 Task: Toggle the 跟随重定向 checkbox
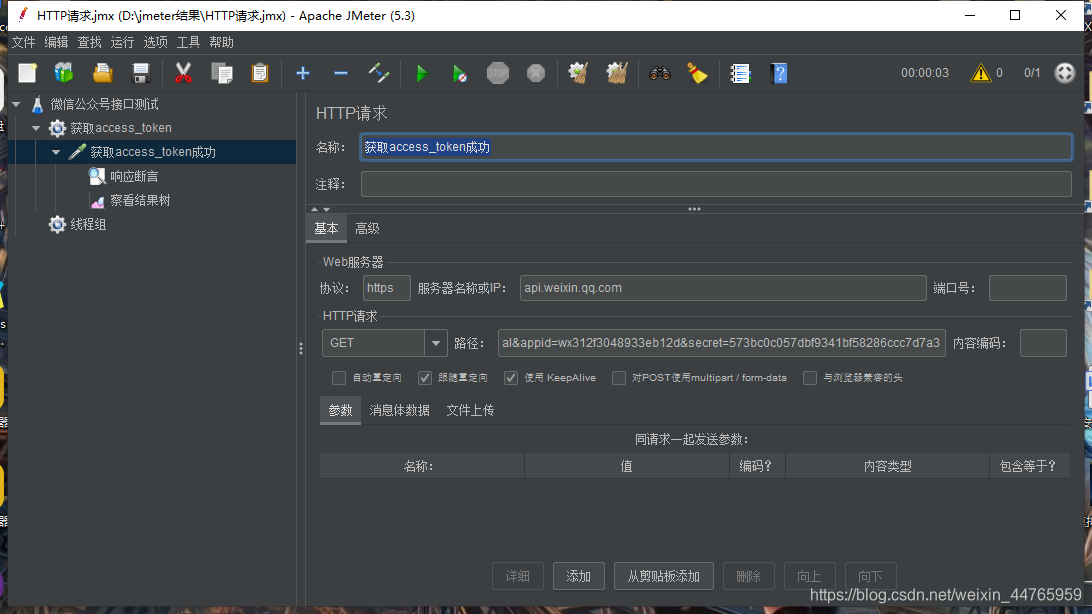(x=425, y=378)
